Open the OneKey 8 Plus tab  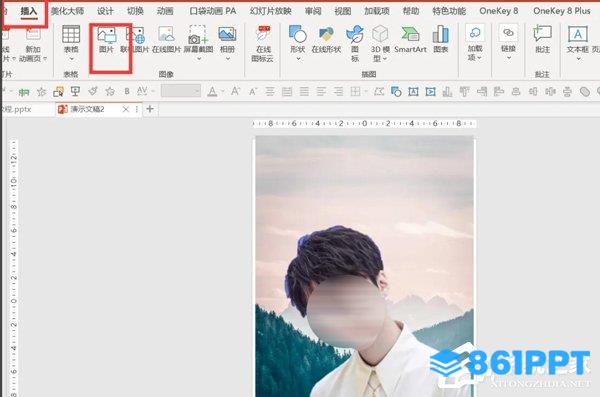click(x=562, y=11)
